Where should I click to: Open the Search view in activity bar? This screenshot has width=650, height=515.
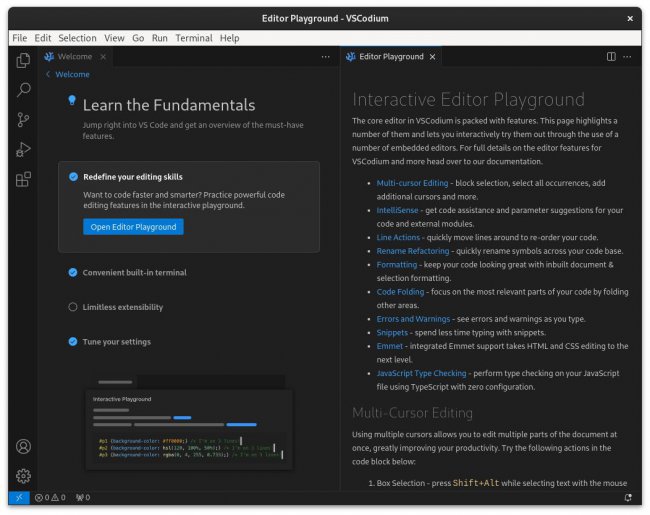(23, 90)
